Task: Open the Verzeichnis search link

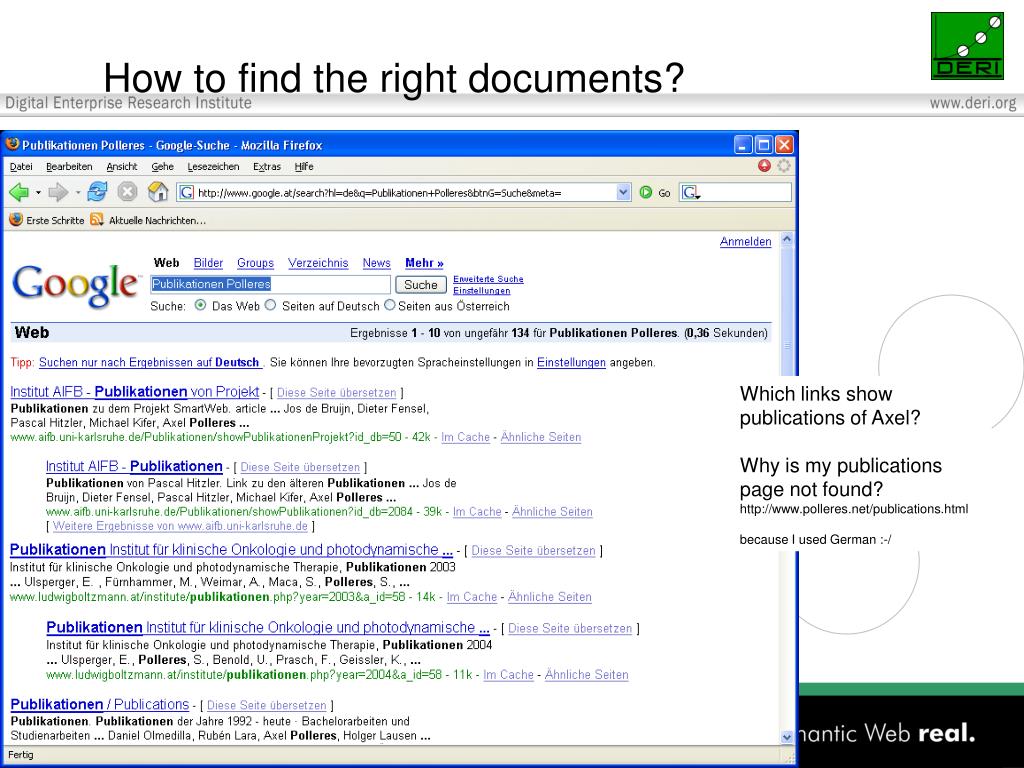Action: coord(318,263)
